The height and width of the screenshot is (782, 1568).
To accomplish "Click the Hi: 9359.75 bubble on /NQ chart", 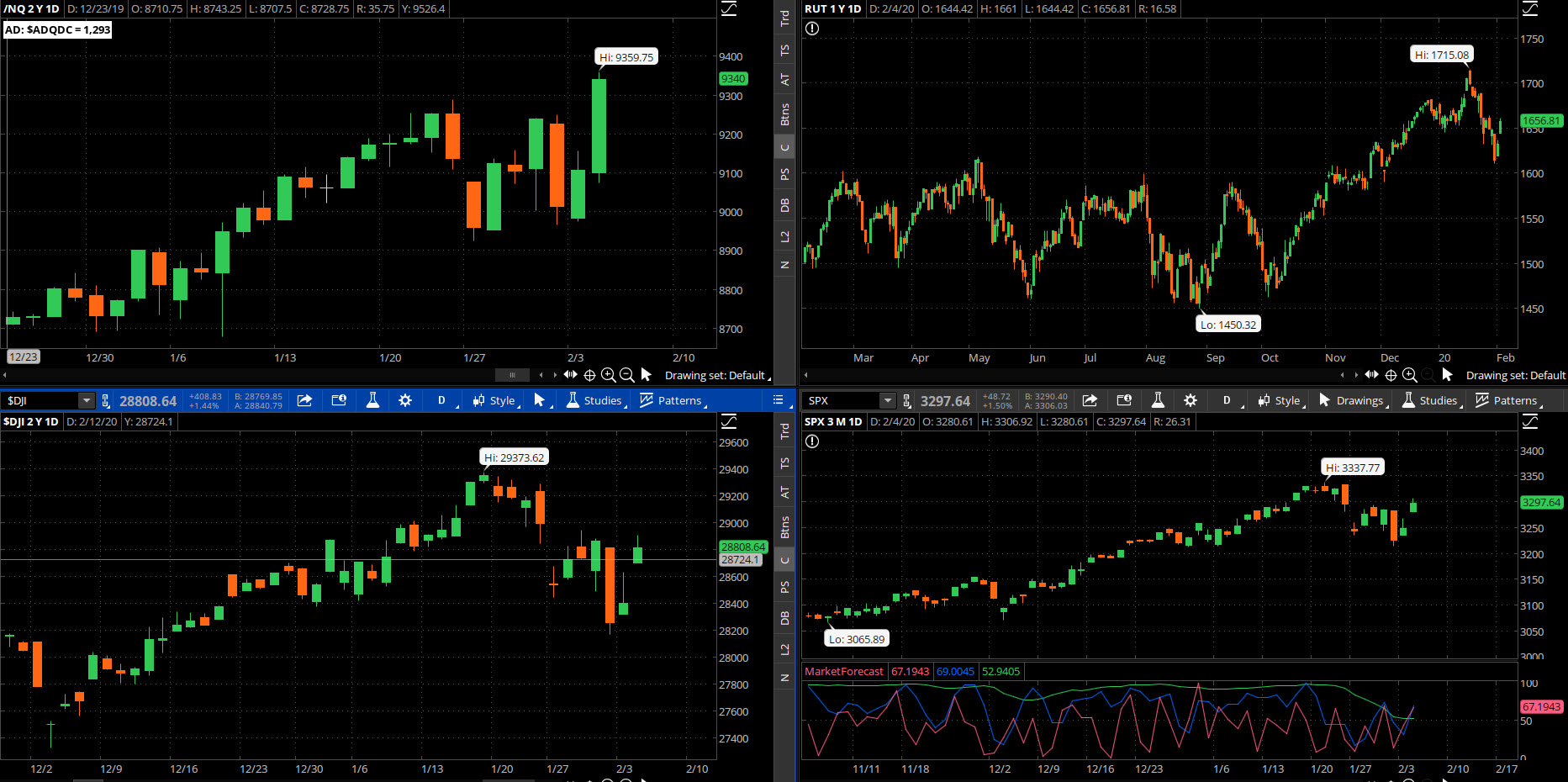I will pyautogui.click(x=626, y=57).
